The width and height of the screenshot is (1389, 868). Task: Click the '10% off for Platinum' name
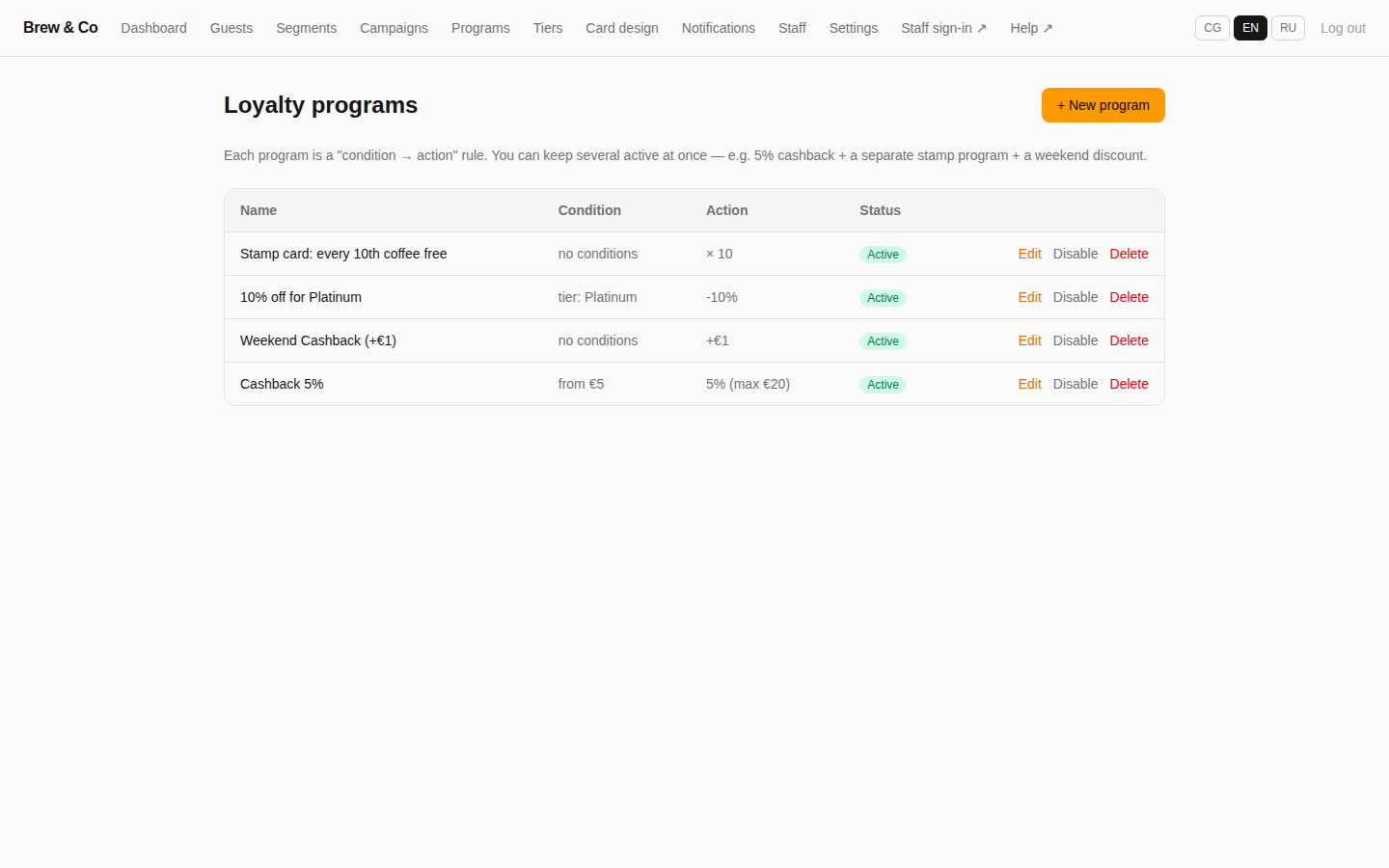click(x=301, y=297)
